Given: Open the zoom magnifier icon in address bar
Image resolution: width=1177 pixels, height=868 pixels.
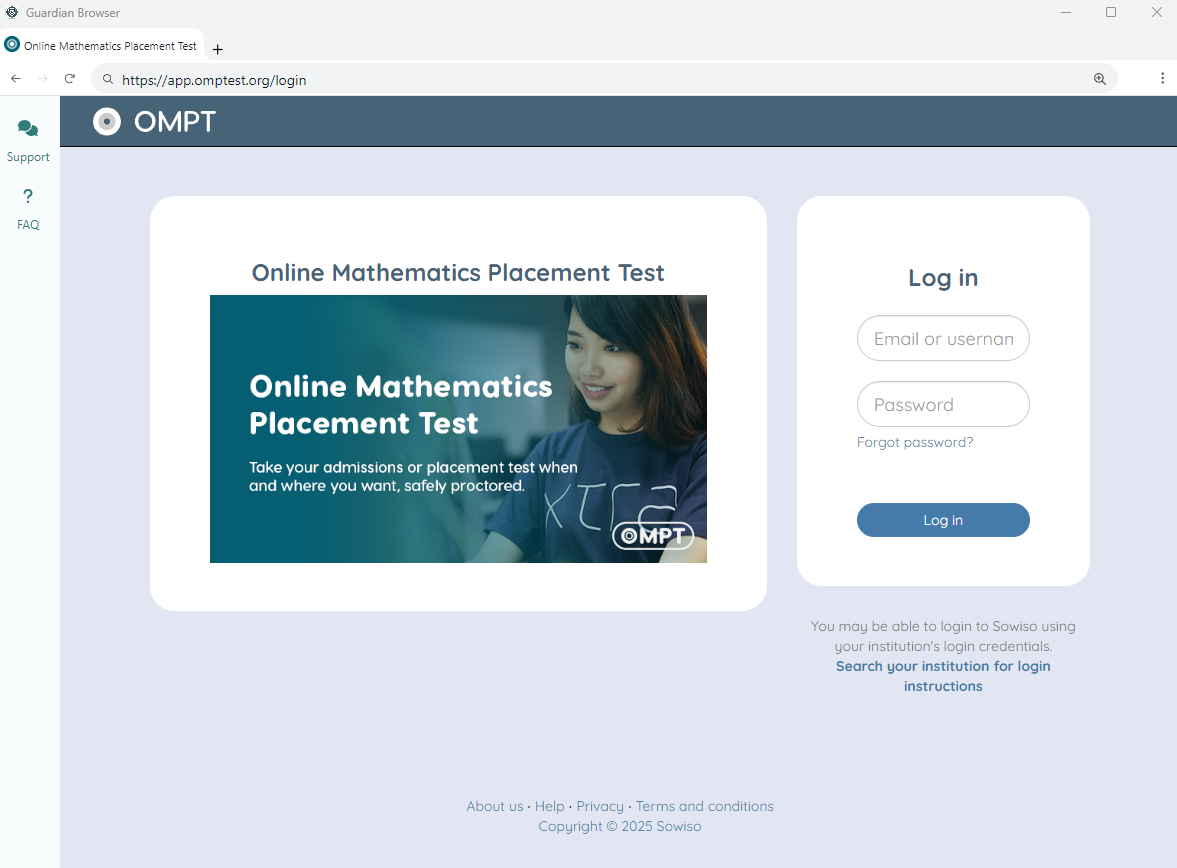Looking at the screenshot, I should (x=1100, y=78).
